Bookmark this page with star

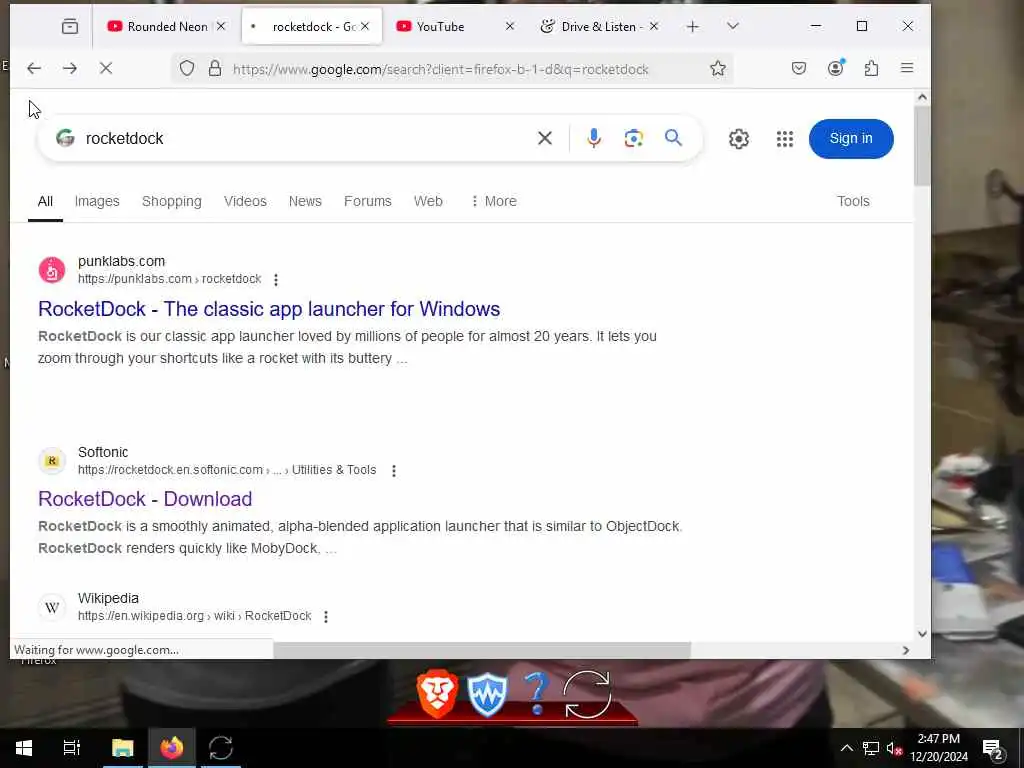(718, 69)
